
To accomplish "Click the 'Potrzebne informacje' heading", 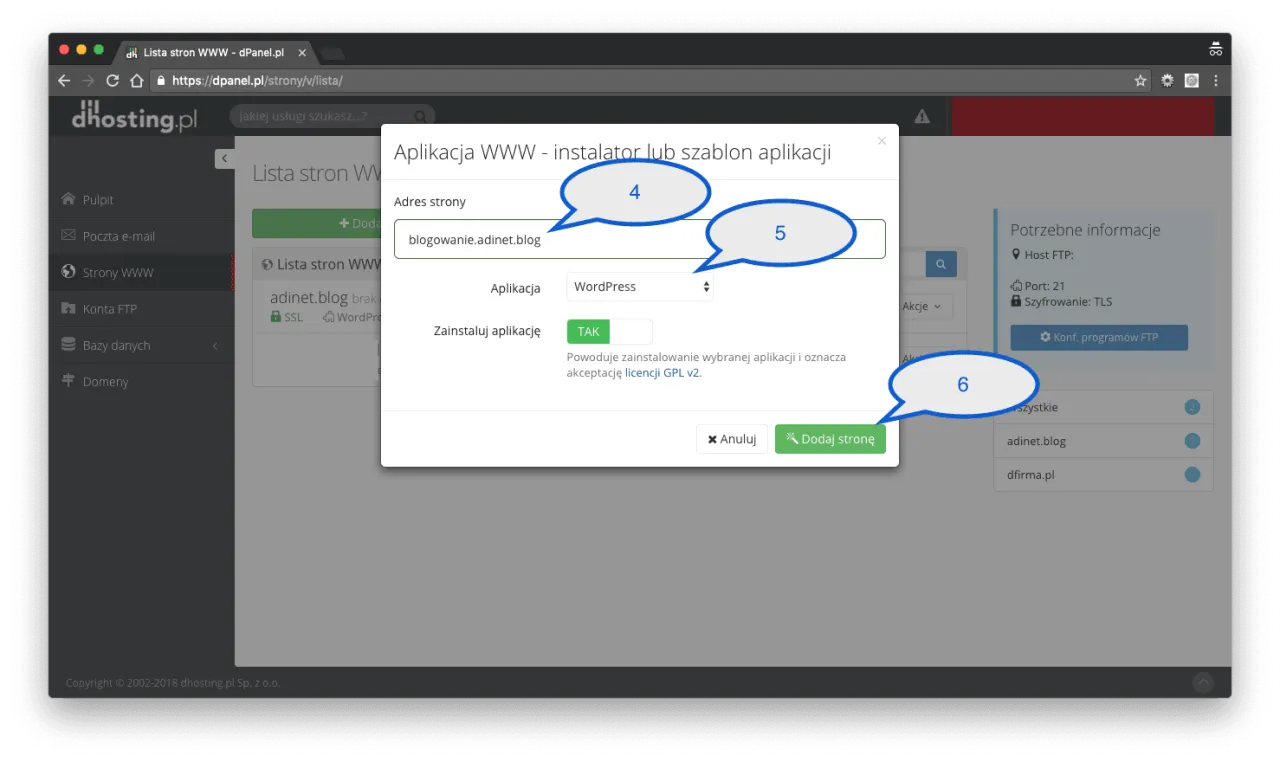I will [1085, 230].
